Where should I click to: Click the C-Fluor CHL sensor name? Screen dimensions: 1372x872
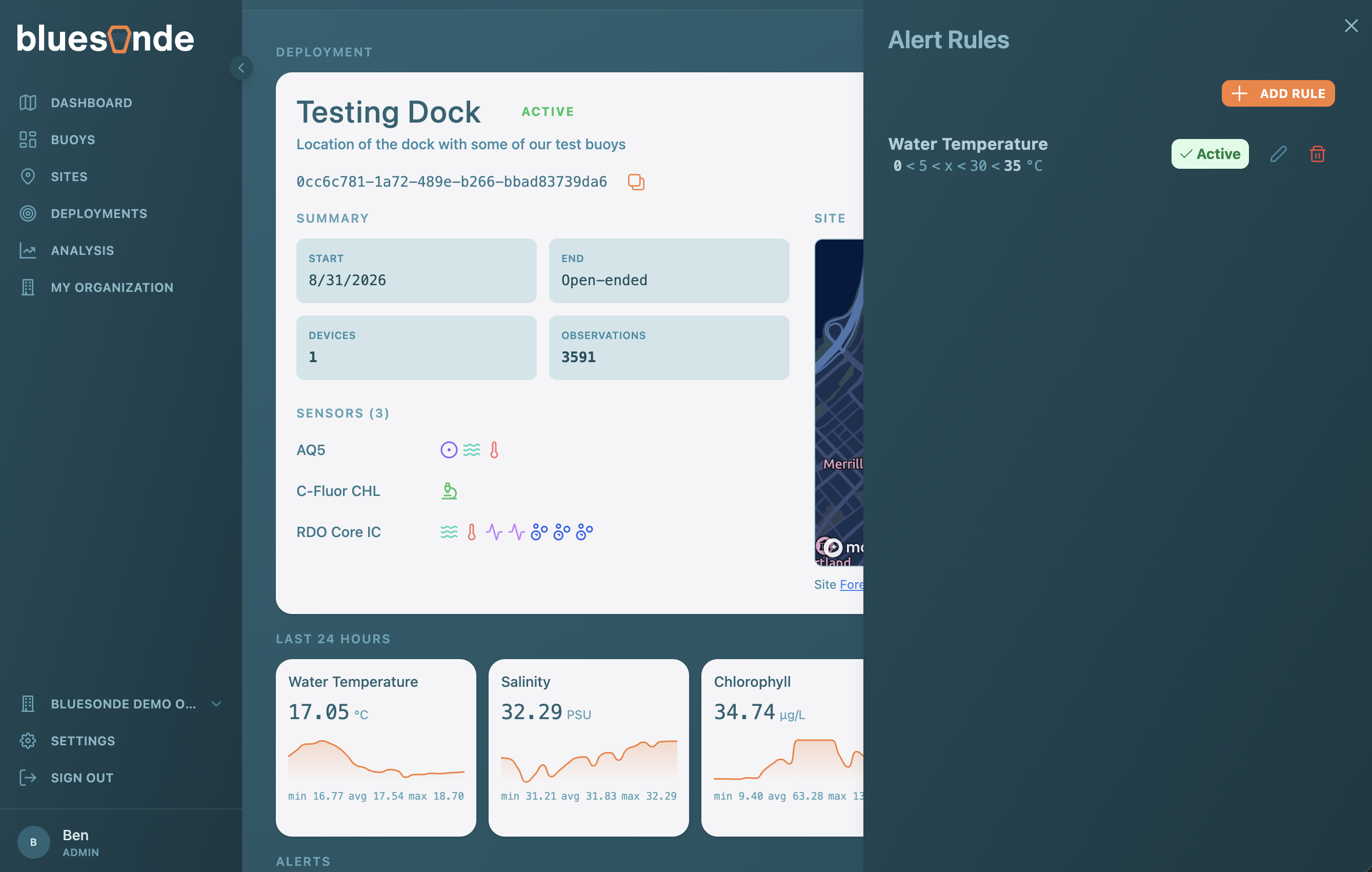[338, 491]
